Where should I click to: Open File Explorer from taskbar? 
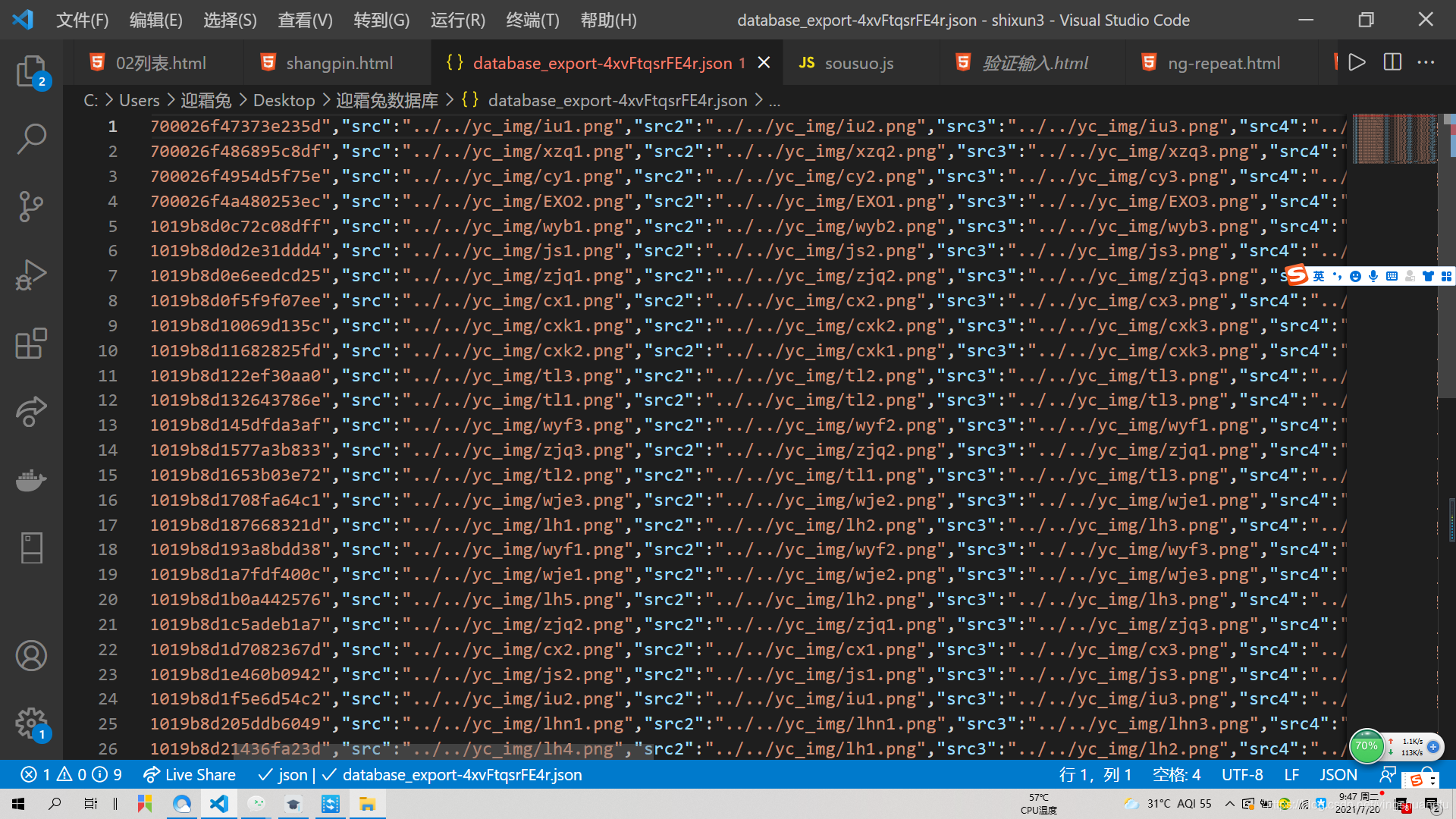tap(367, 804)
